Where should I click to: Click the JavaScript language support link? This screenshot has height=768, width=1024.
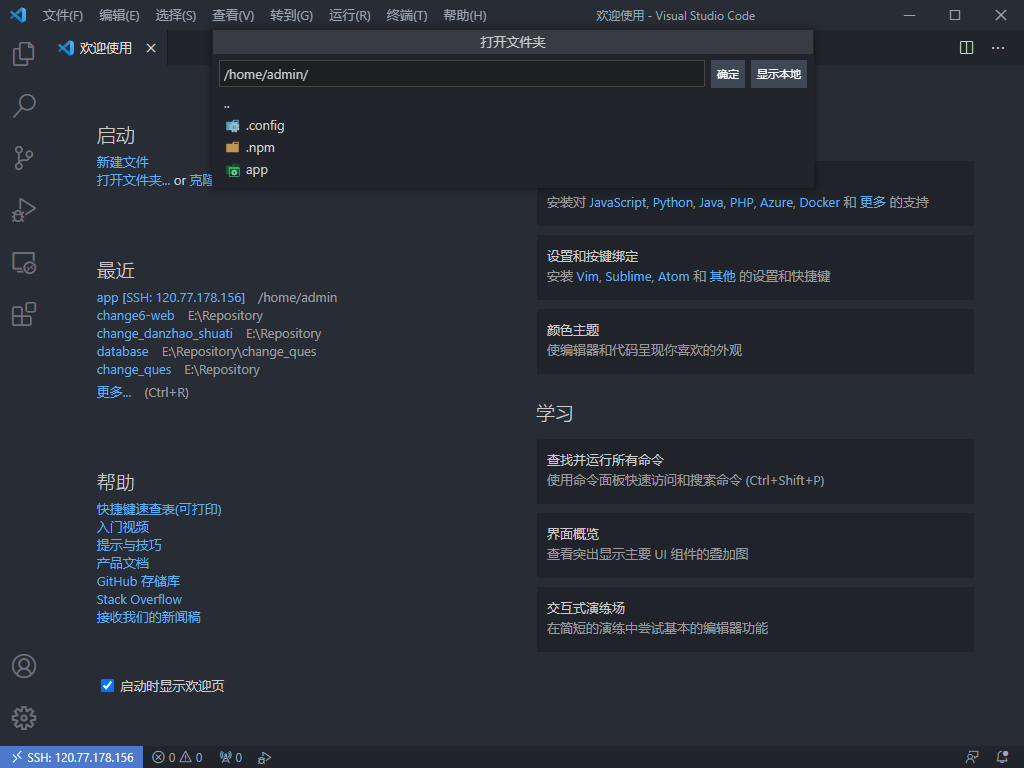click(x=618, y=202)
